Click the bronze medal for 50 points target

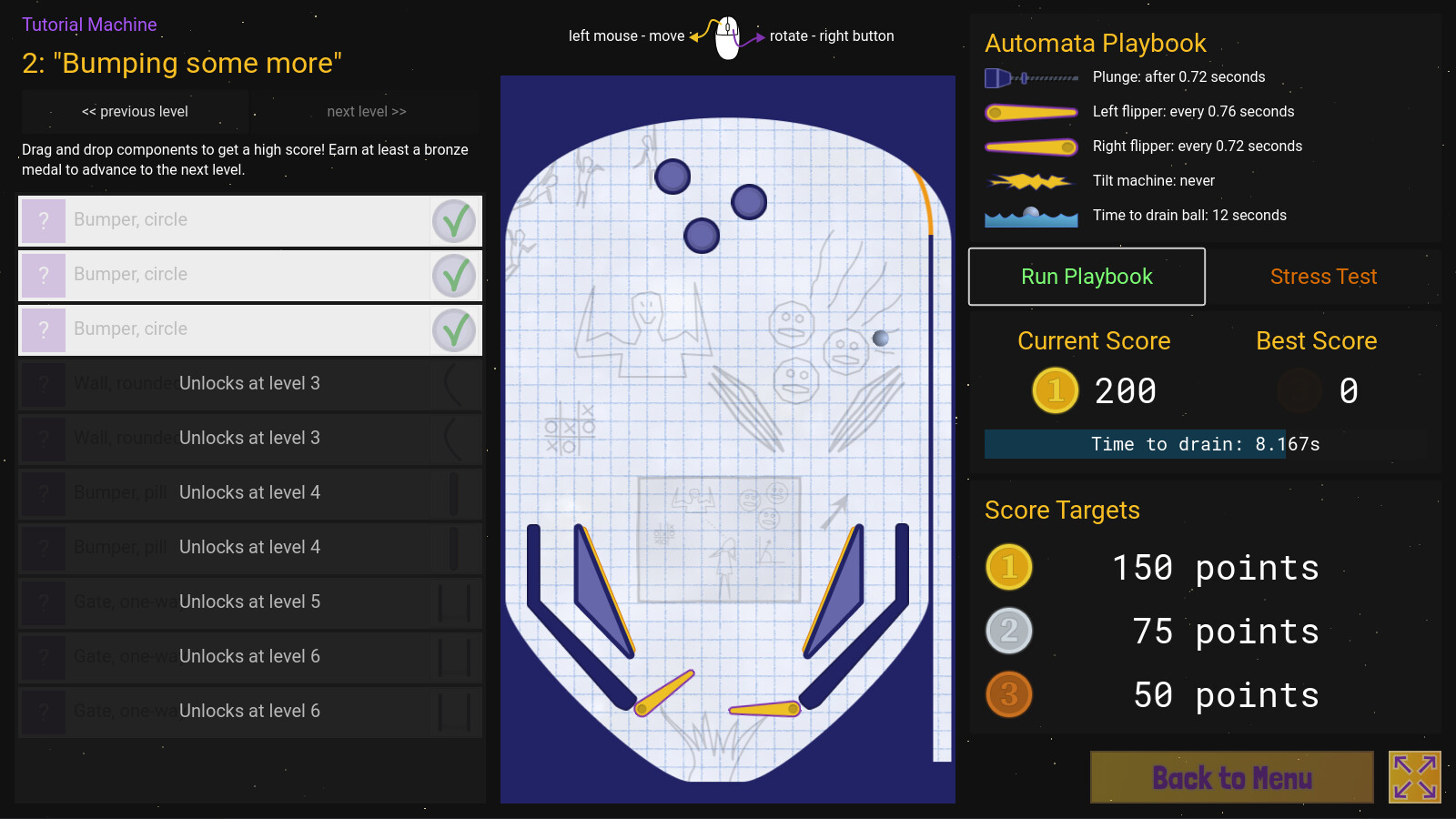pos(1009,693)
